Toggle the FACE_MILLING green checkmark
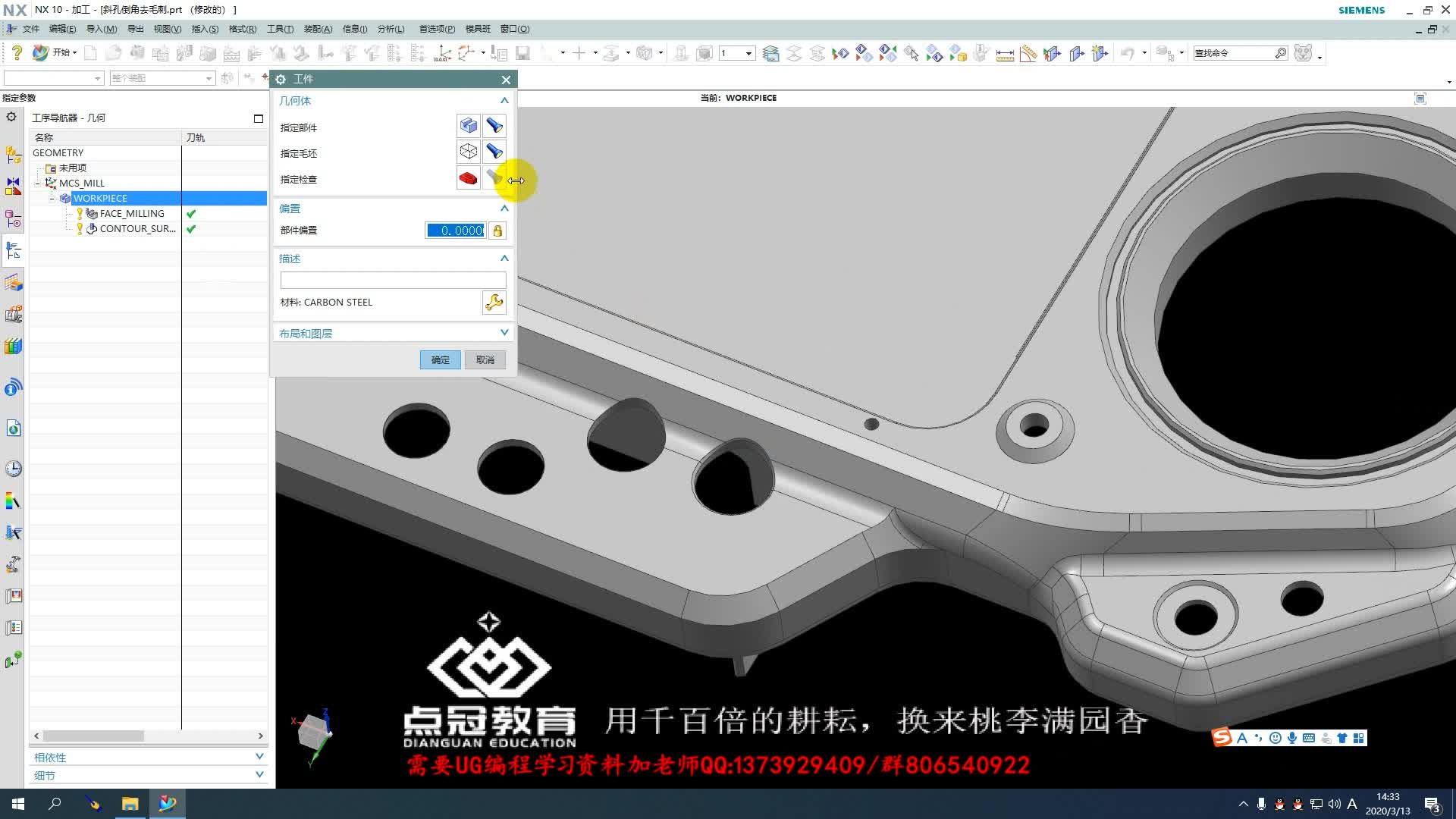This screenshot has width=1456, height=819. pyautogui.click(x=191, y=213)
